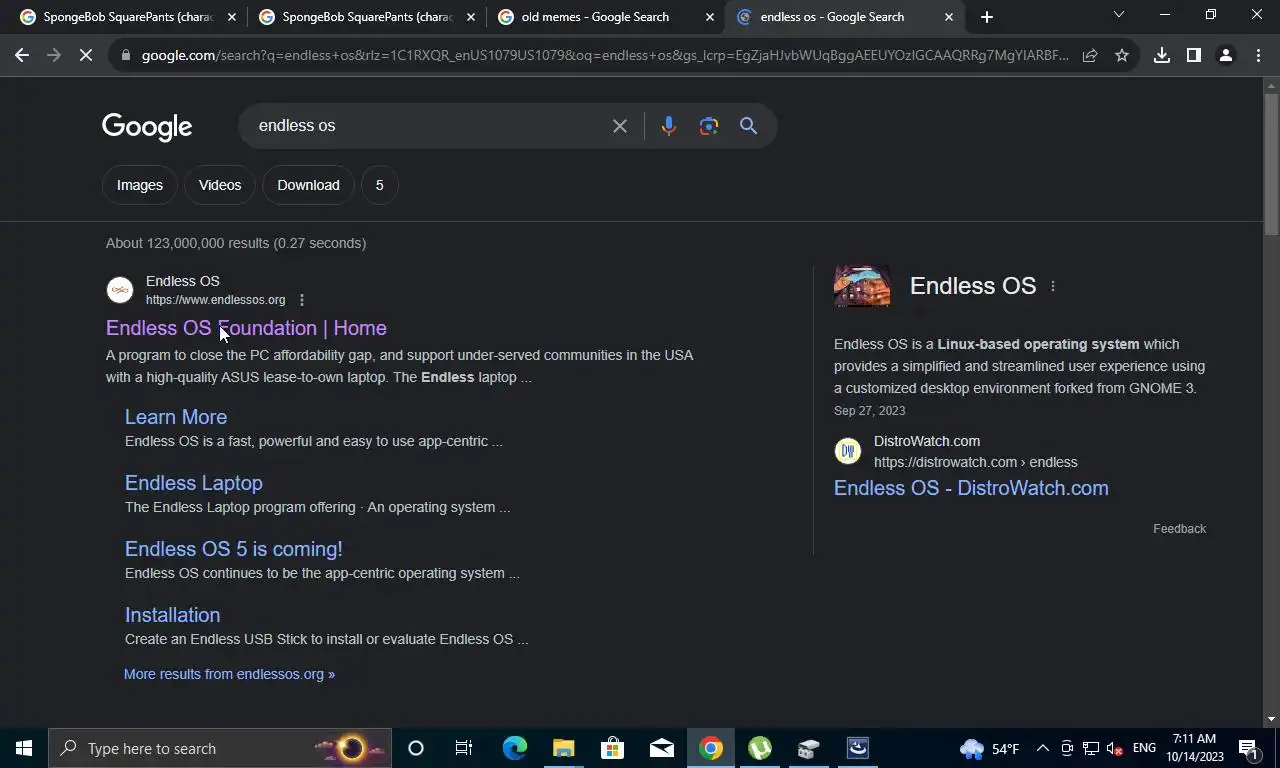Click the Chrome address bar URL

pyautogui.click(x=605, y=56)
